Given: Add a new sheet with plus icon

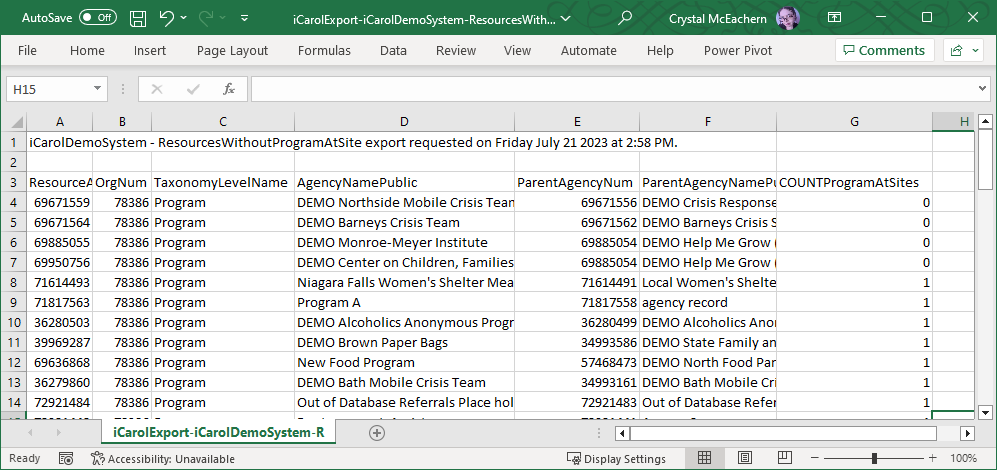Looking at the screenshot, I should point(377,433).
